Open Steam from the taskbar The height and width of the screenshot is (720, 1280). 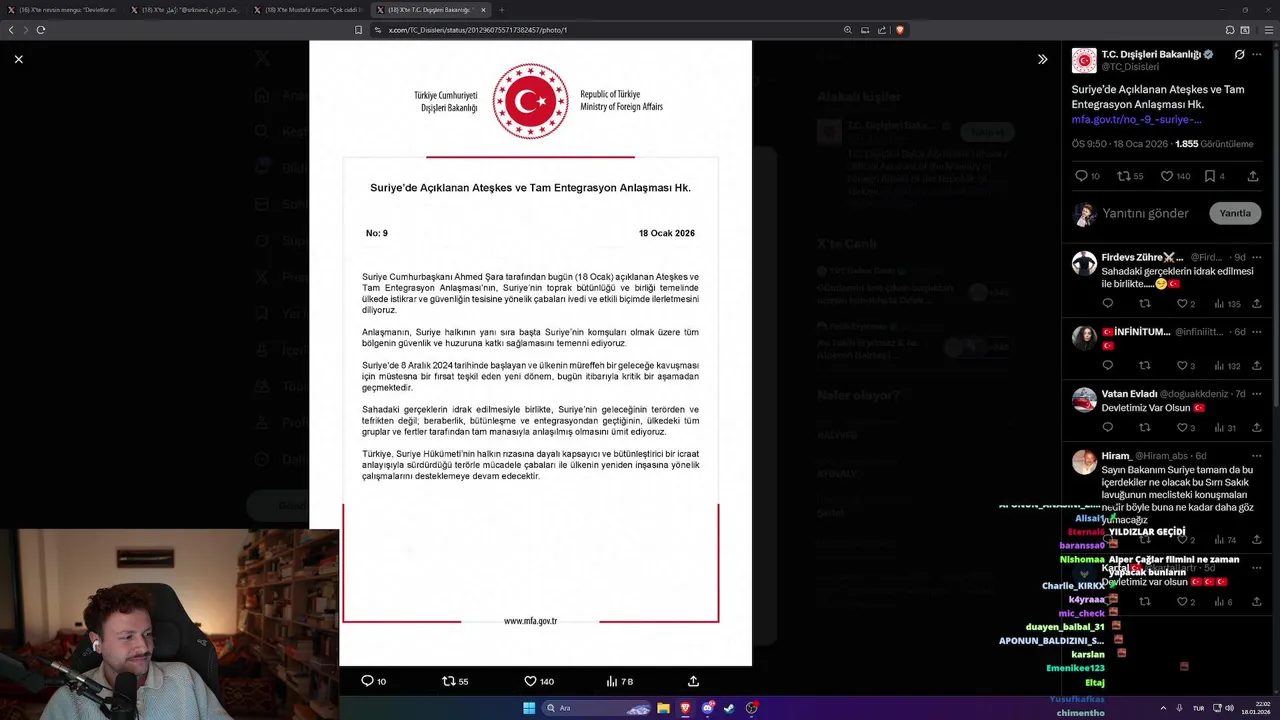point(729,708)
